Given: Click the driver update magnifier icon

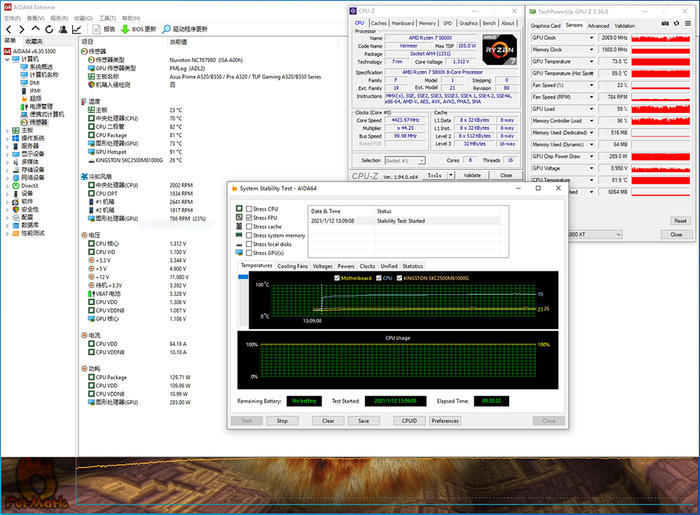Looking at the screenshot, I should (166, 29).
